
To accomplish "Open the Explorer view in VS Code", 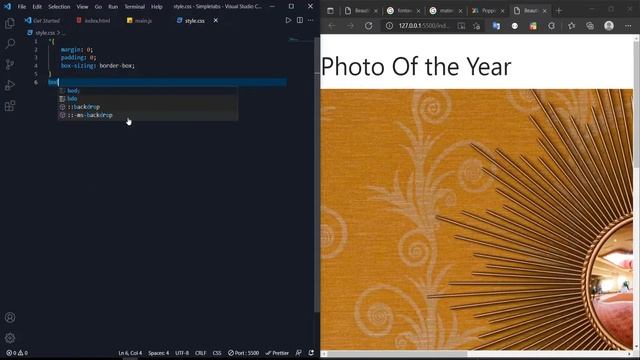I will click(x=10, y=23).
